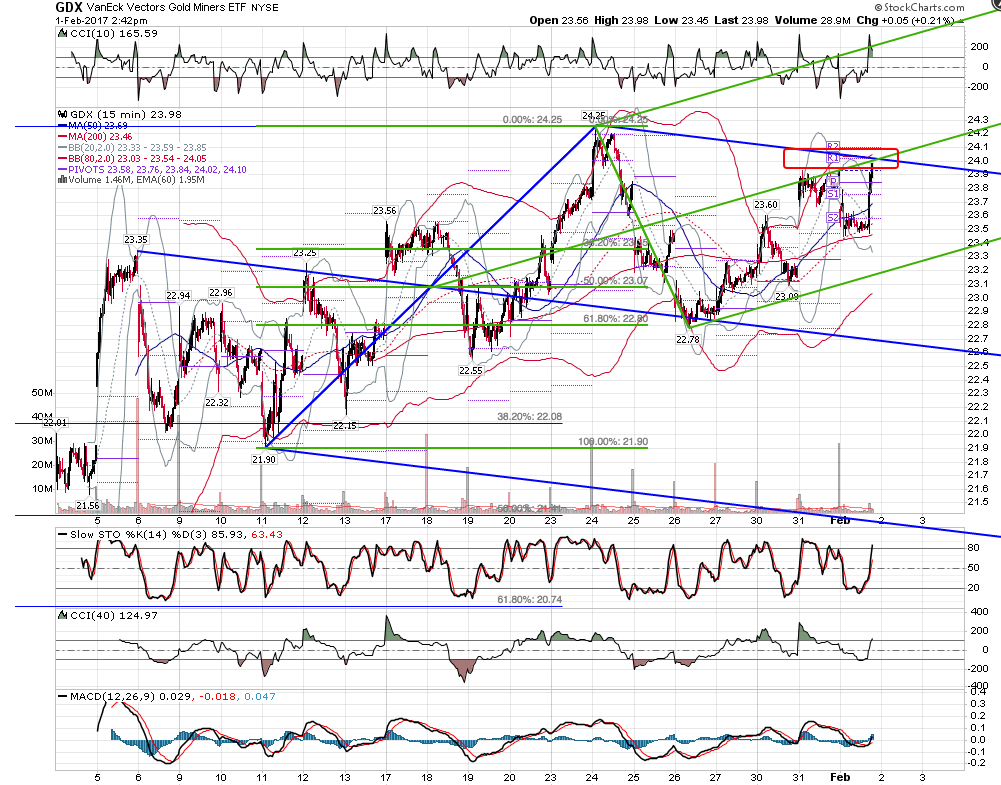
Task: Click the red MA(200) legend line marker
Action: point(62,137)
